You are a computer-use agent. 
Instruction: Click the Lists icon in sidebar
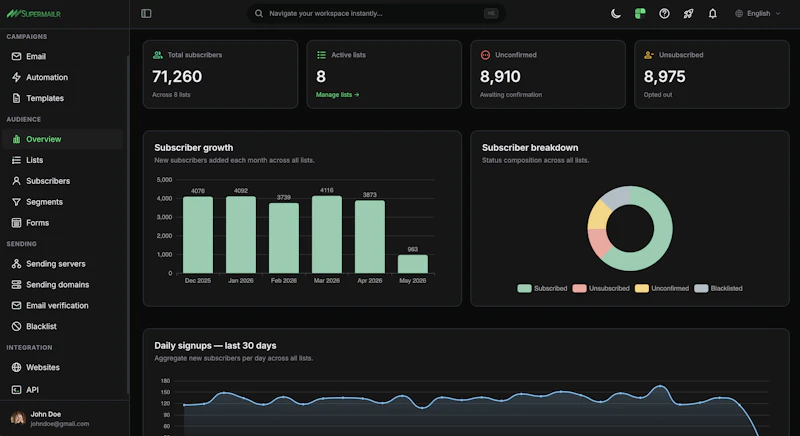pyautogui.click(x=16, y=160)
